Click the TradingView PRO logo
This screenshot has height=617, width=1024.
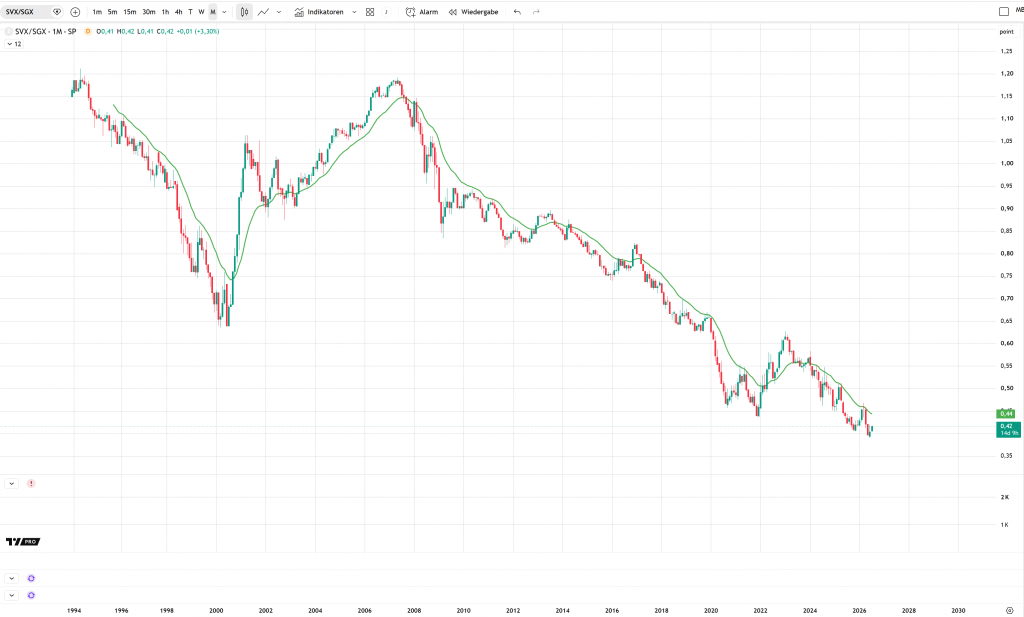(23, 541)
